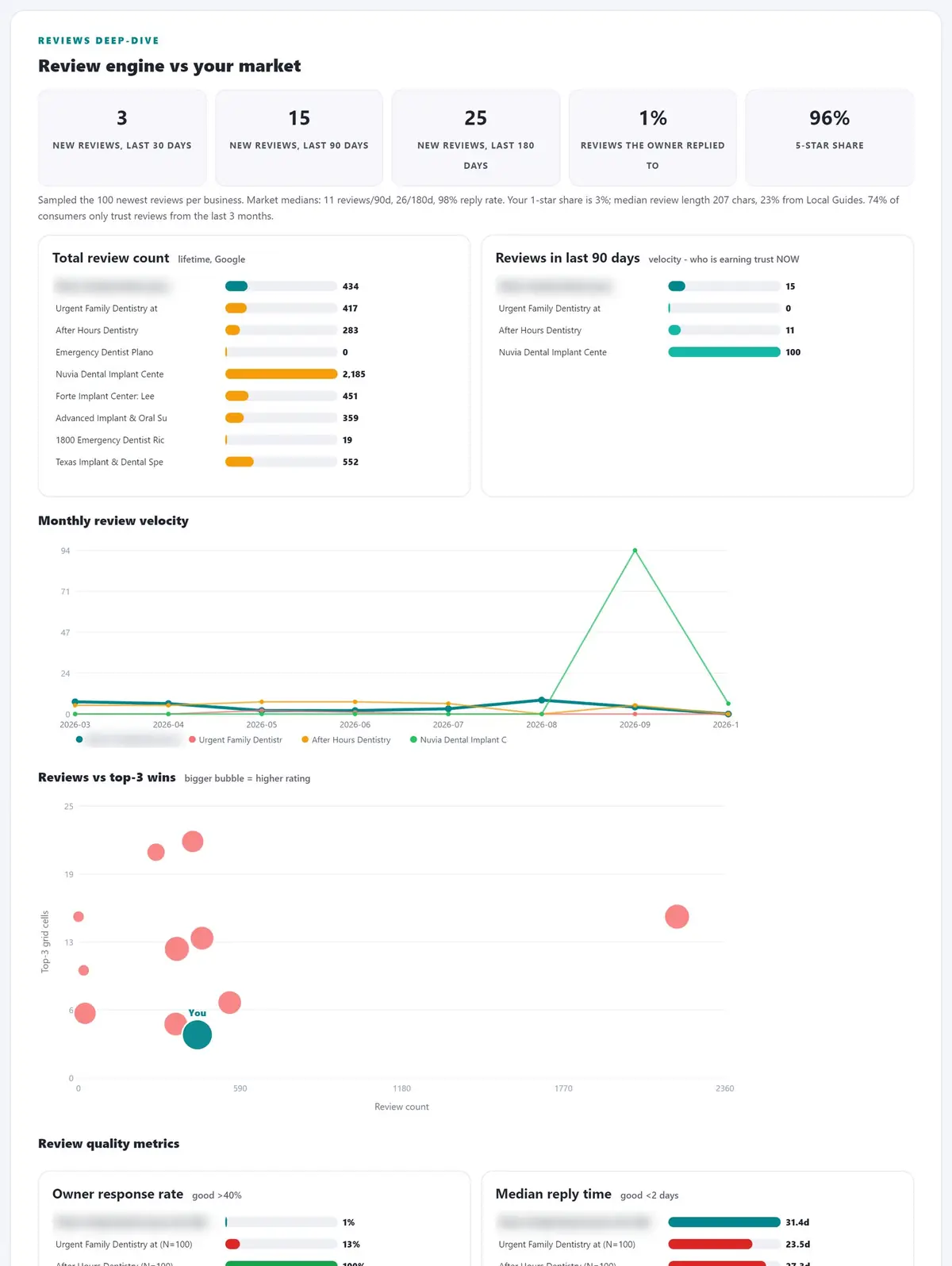The image size is (952, 1266).
Task: Toggle the 'Nuvia Dental Implant C' legend entry
Action: 459,740
